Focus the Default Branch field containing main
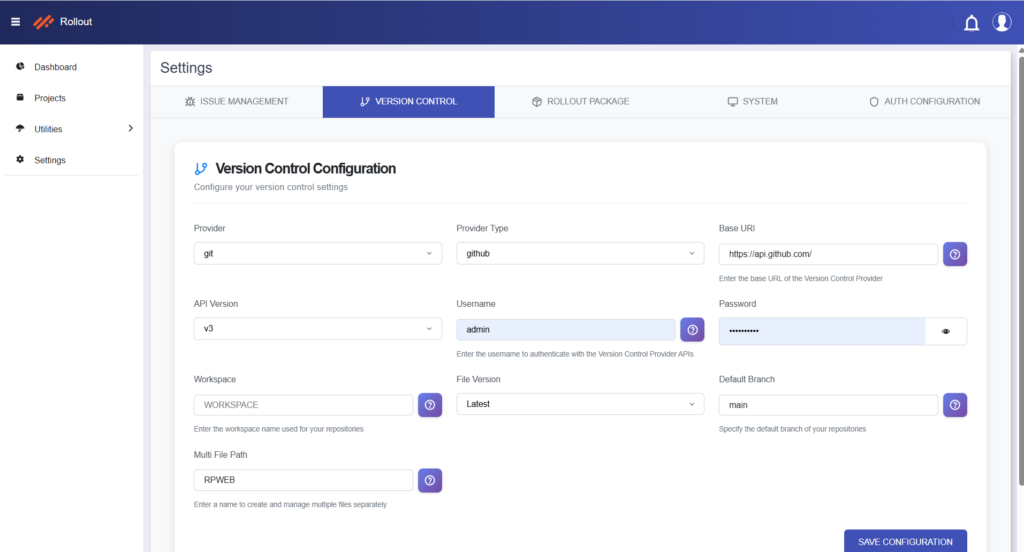This screenshot has width=1024, height=552. [x=828, y=405]
